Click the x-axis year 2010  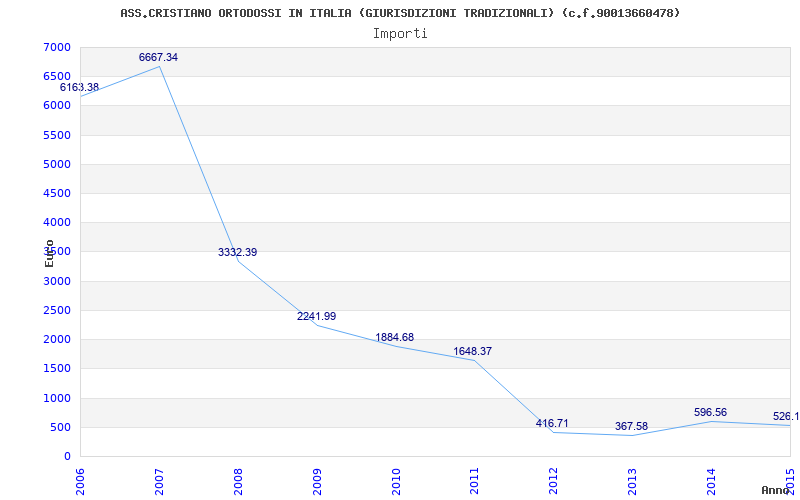click(395, 481)
